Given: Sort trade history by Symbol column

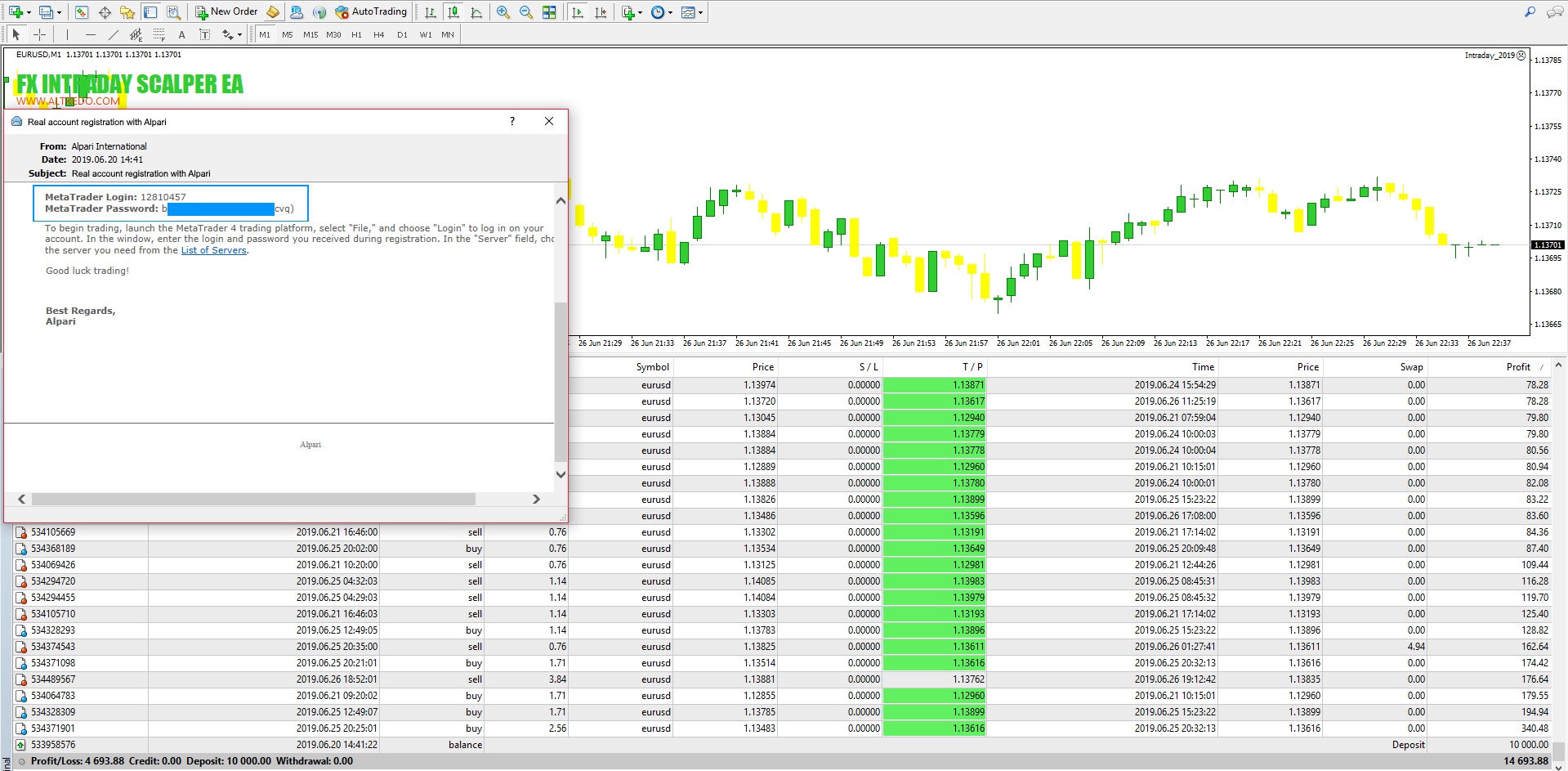Looking at the screenshot, I should pyautogui.click(x=653, y=367).
